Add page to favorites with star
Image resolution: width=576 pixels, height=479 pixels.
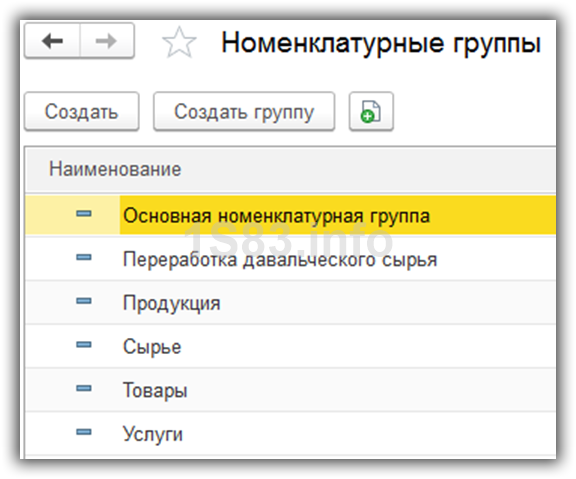(x=179, y=42)
